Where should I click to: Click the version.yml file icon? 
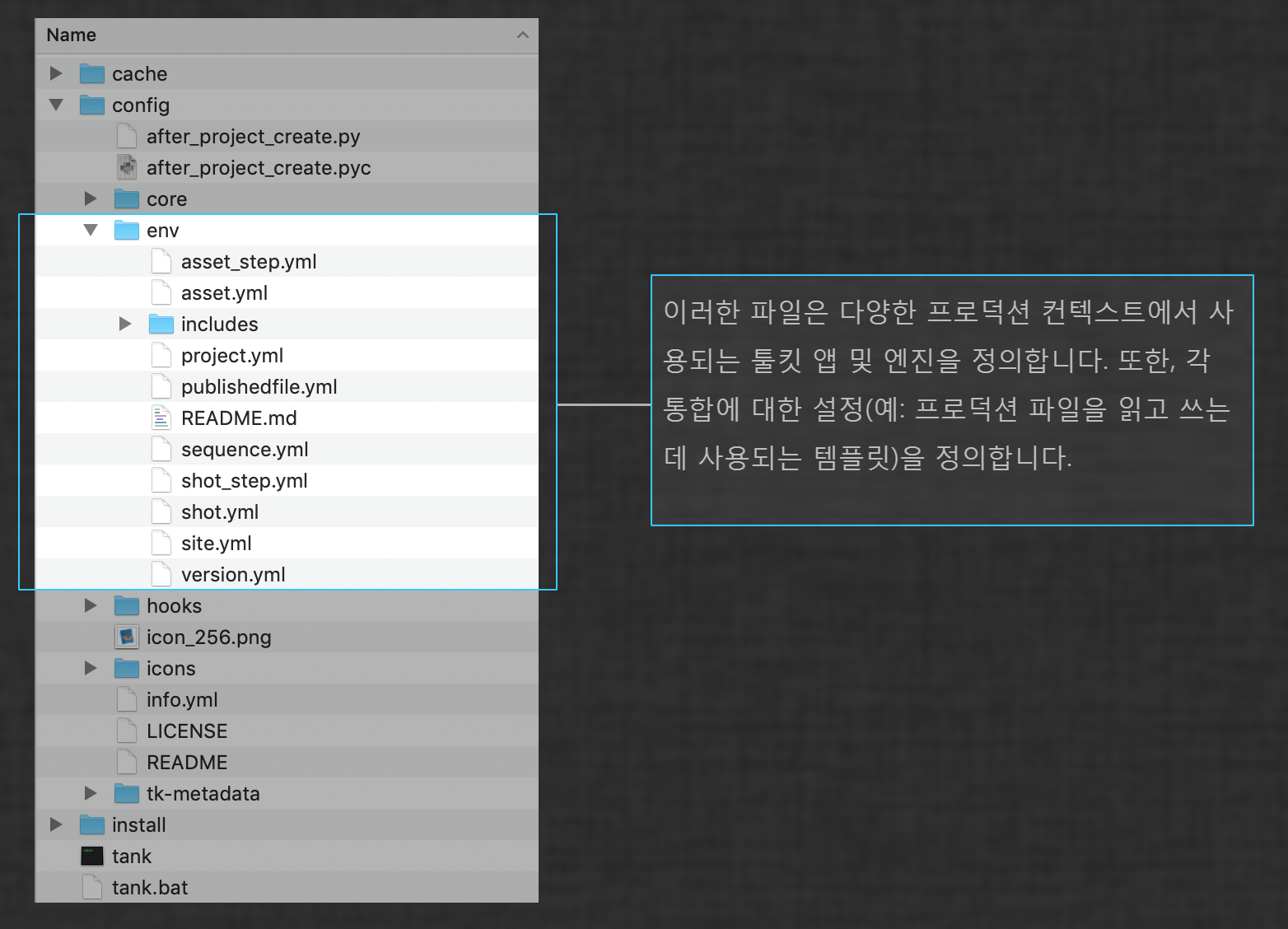[x=161, y=575]
